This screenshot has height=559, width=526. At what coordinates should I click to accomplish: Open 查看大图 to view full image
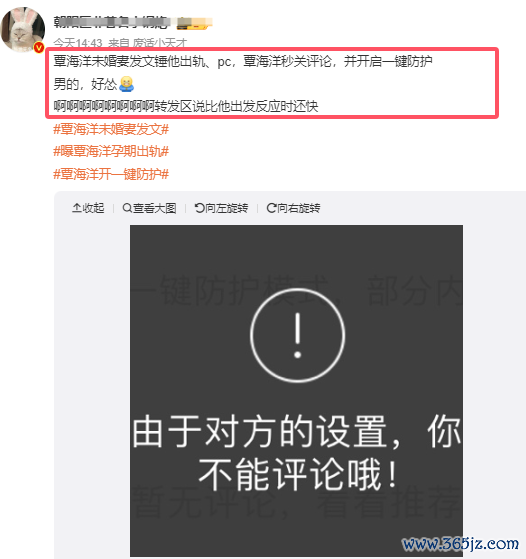[x=149, y=208]
